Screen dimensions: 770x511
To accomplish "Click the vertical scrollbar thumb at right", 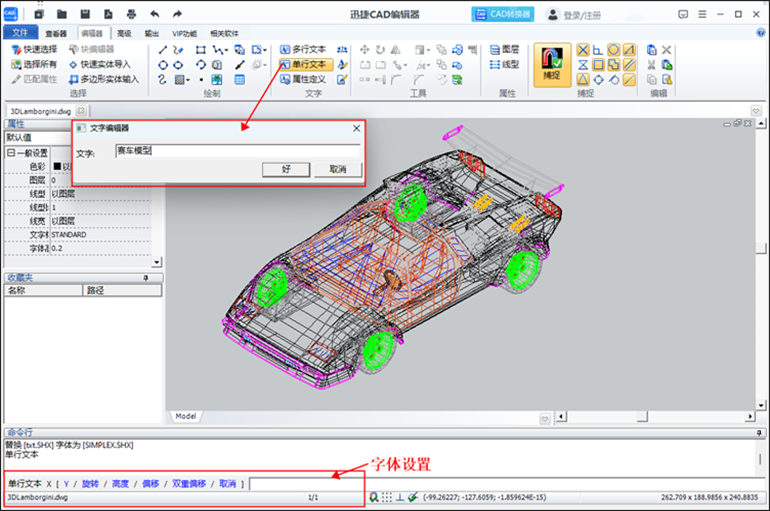I will pos(761,248).
